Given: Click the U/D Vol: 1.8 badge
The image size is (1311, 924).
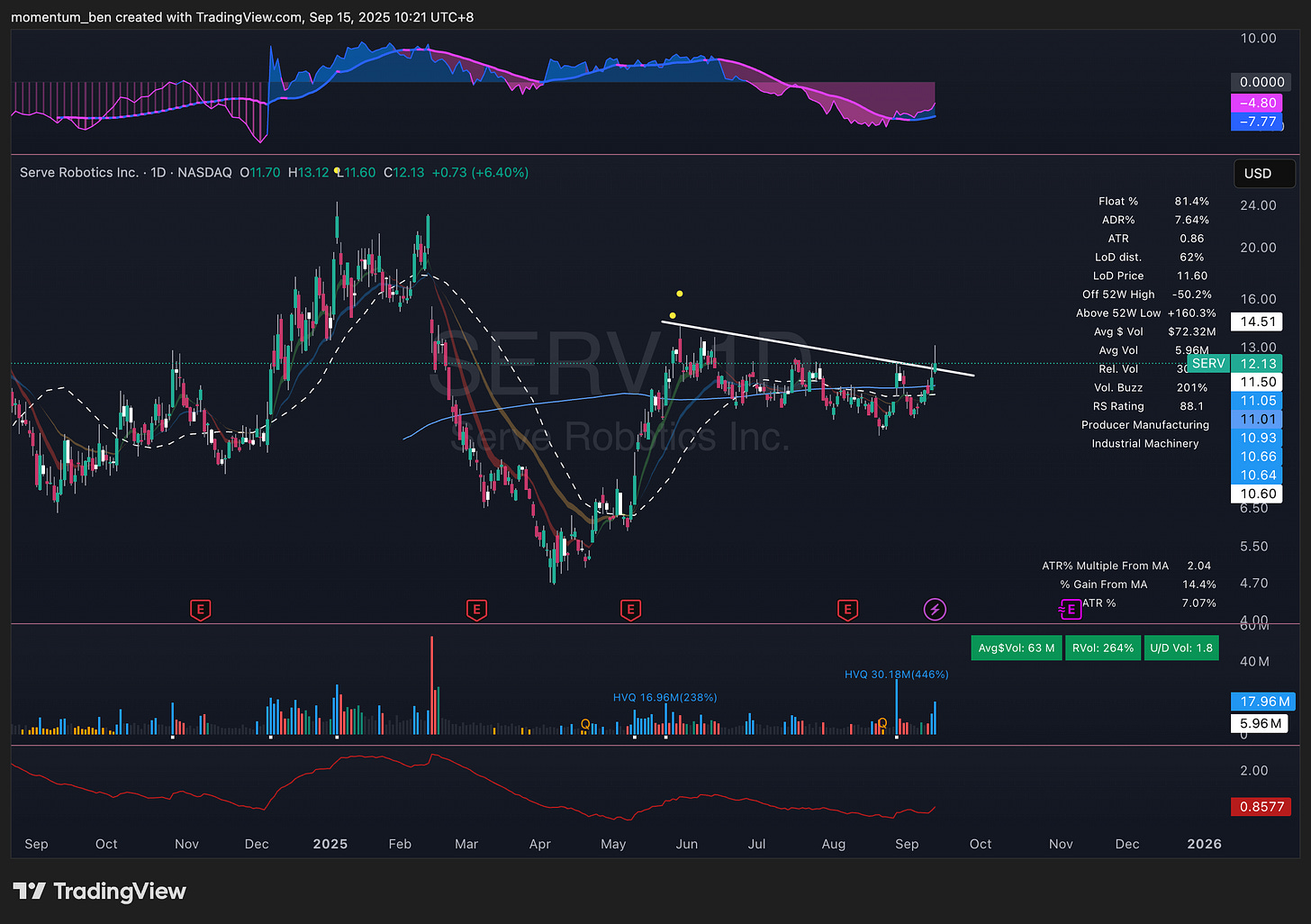Looking at the screenshot, I should (1181, 648).
